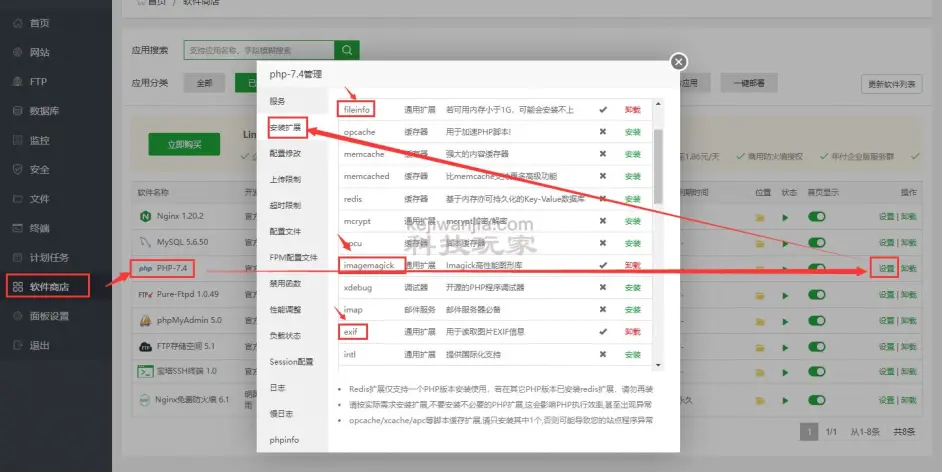Click the extension list scrollbar thumb
Viewport: 942px width, 472px height.
pos(658,166)
